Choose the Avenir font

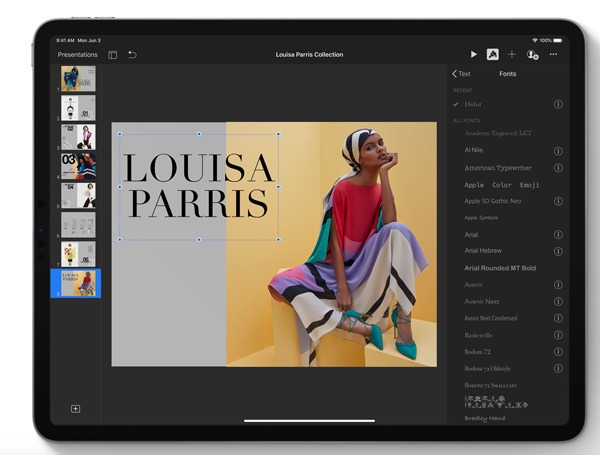pyautogui.click(x=474, y=285)
